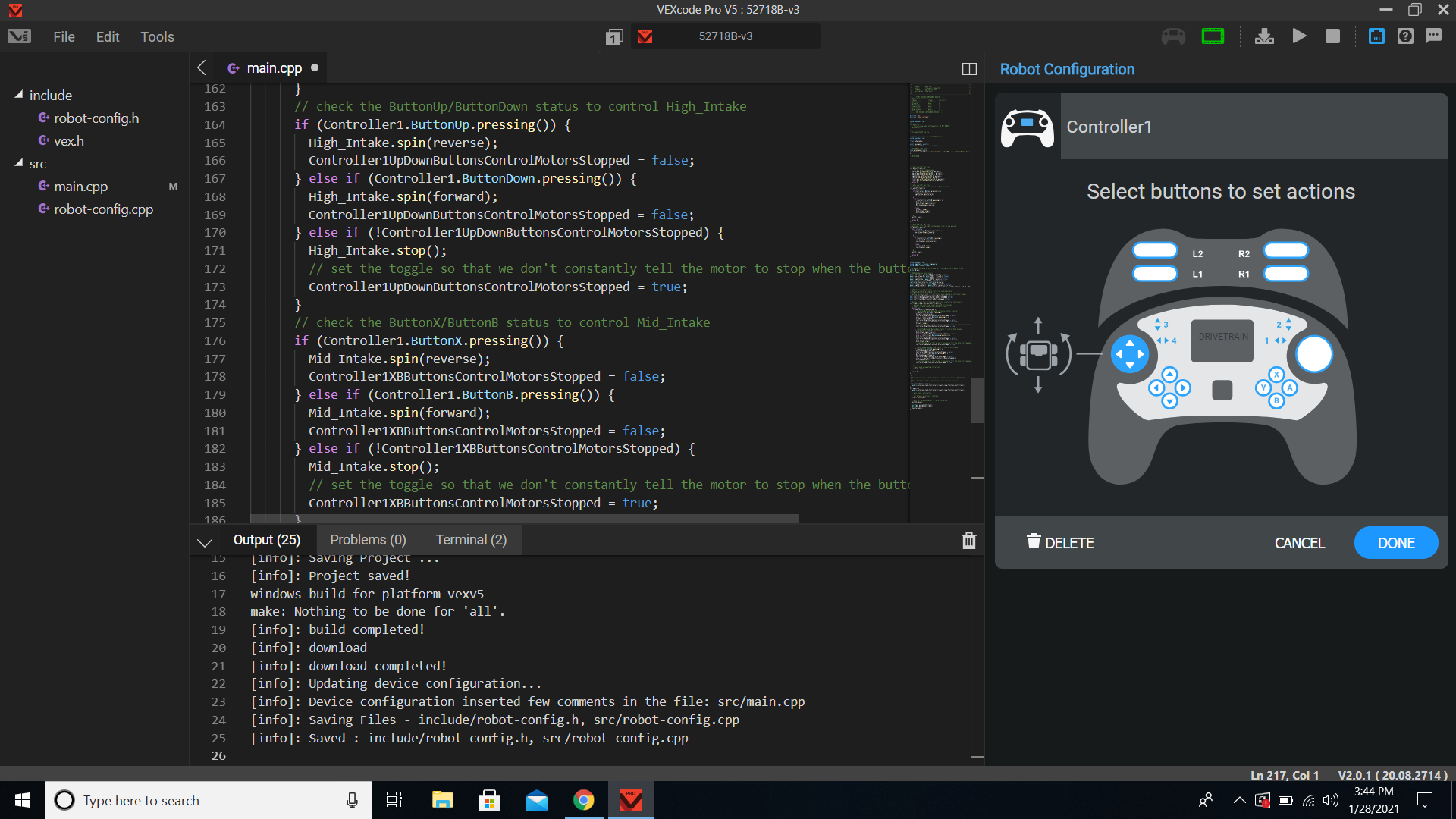Collapse the include folder
The image size is (1456, 819).
tap(19, 95)
